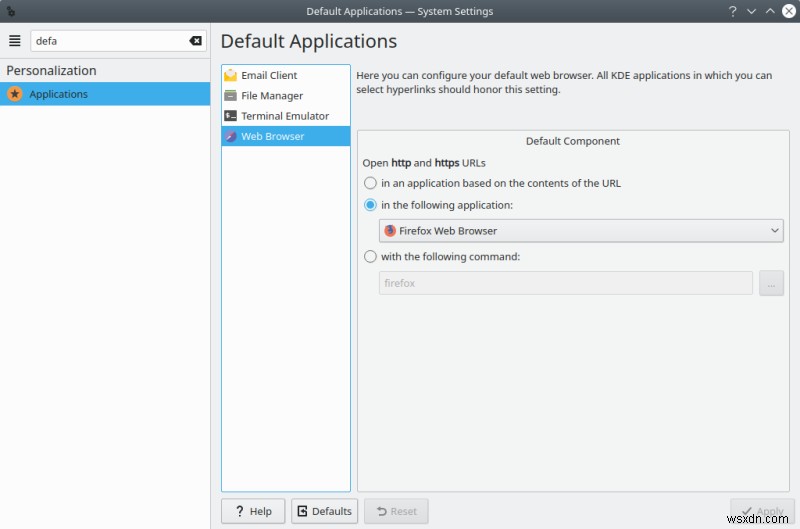Viewport: 800px width, 529px height.
Task: Click the Default Applications heading
Action: click(x=309, y=41)
